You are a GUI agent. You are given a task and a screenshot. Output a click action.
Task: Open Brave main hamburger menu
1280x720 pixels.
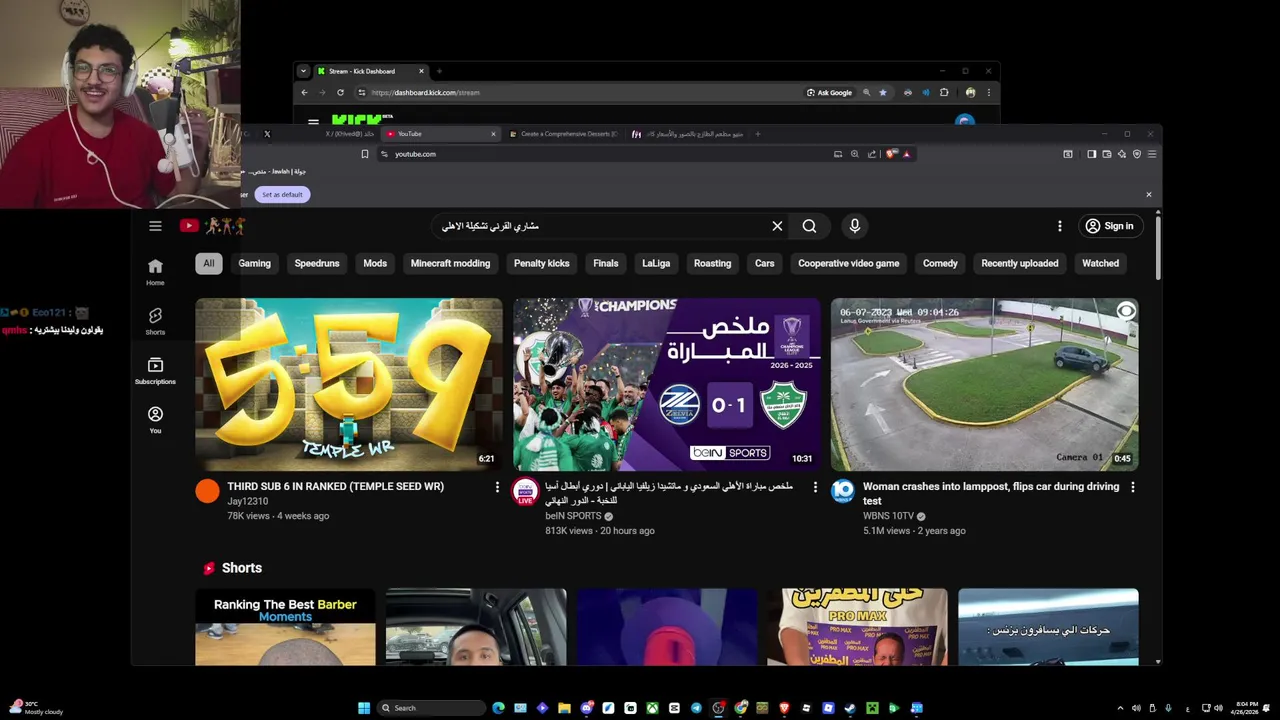pos(1152,154)
